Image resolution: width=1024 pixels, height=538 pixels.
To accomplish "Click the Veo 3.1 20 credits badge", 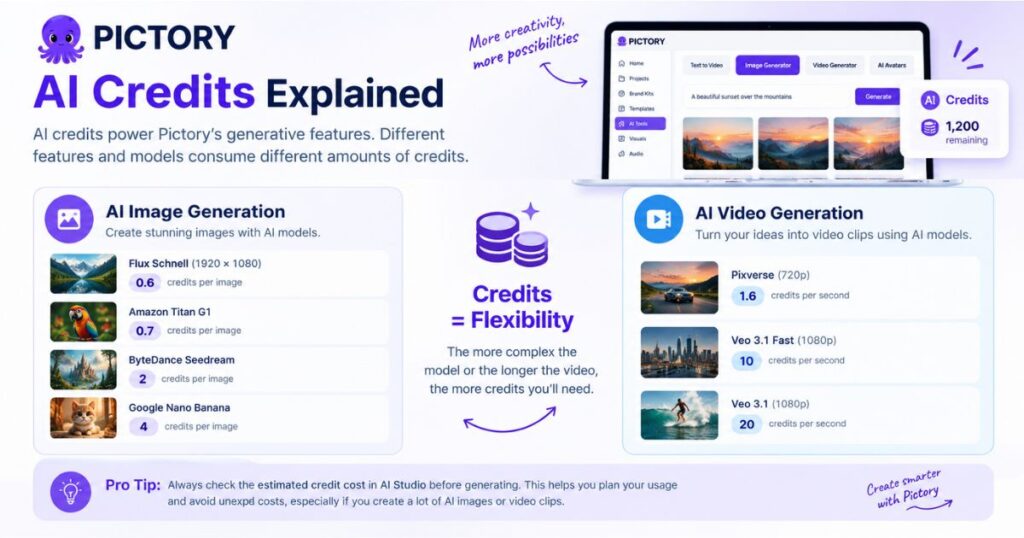I will point(747,424).
